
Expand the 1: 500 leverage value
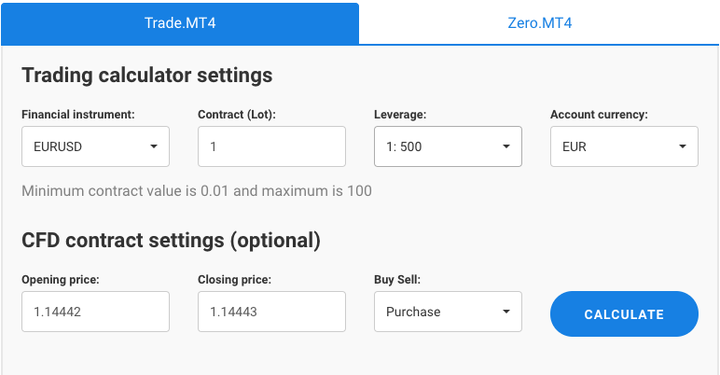click(x=404, y=147)
